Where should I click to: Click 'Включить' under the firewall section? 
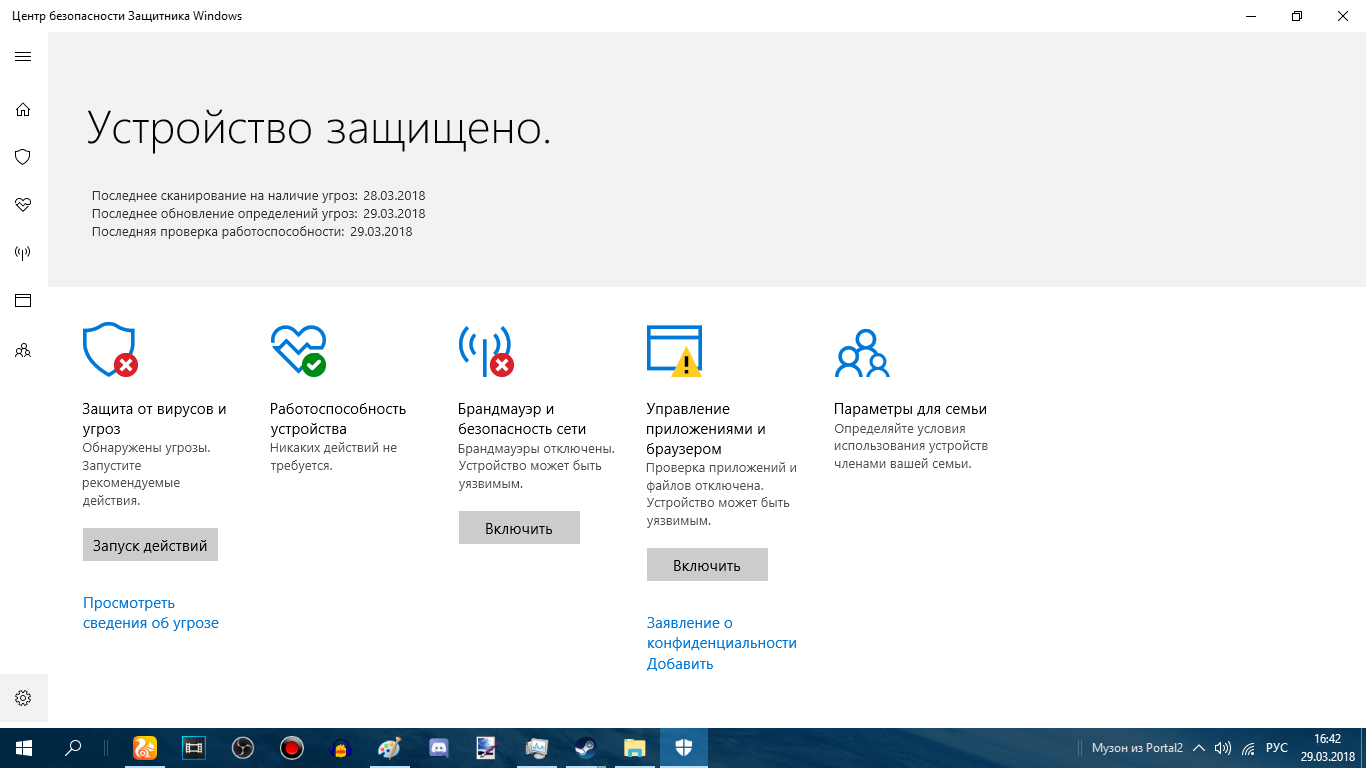(519, 528)
